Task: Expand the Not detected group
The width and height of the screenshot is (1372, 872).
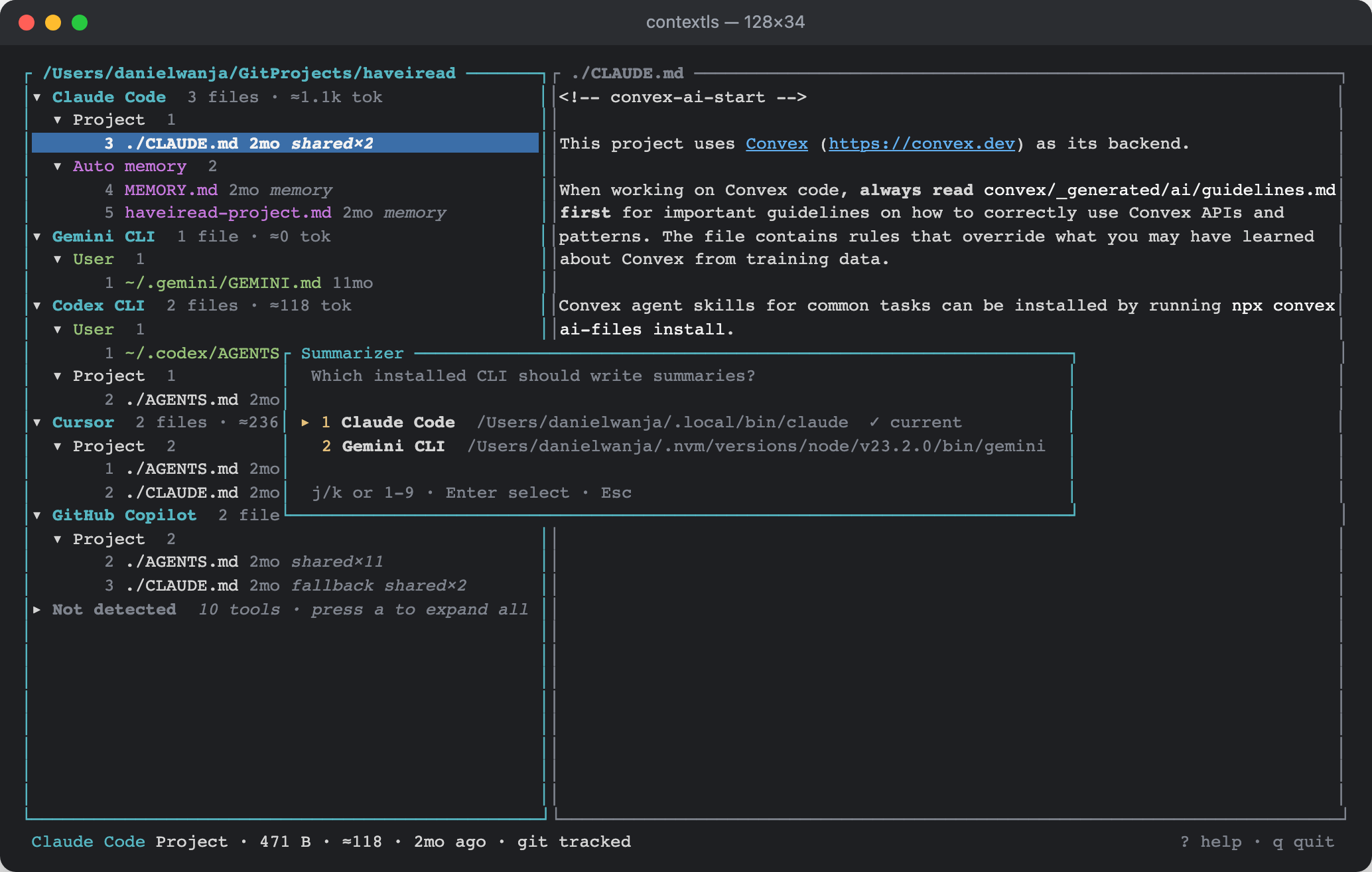Action: pyautogui.click(x=37, y=609)
